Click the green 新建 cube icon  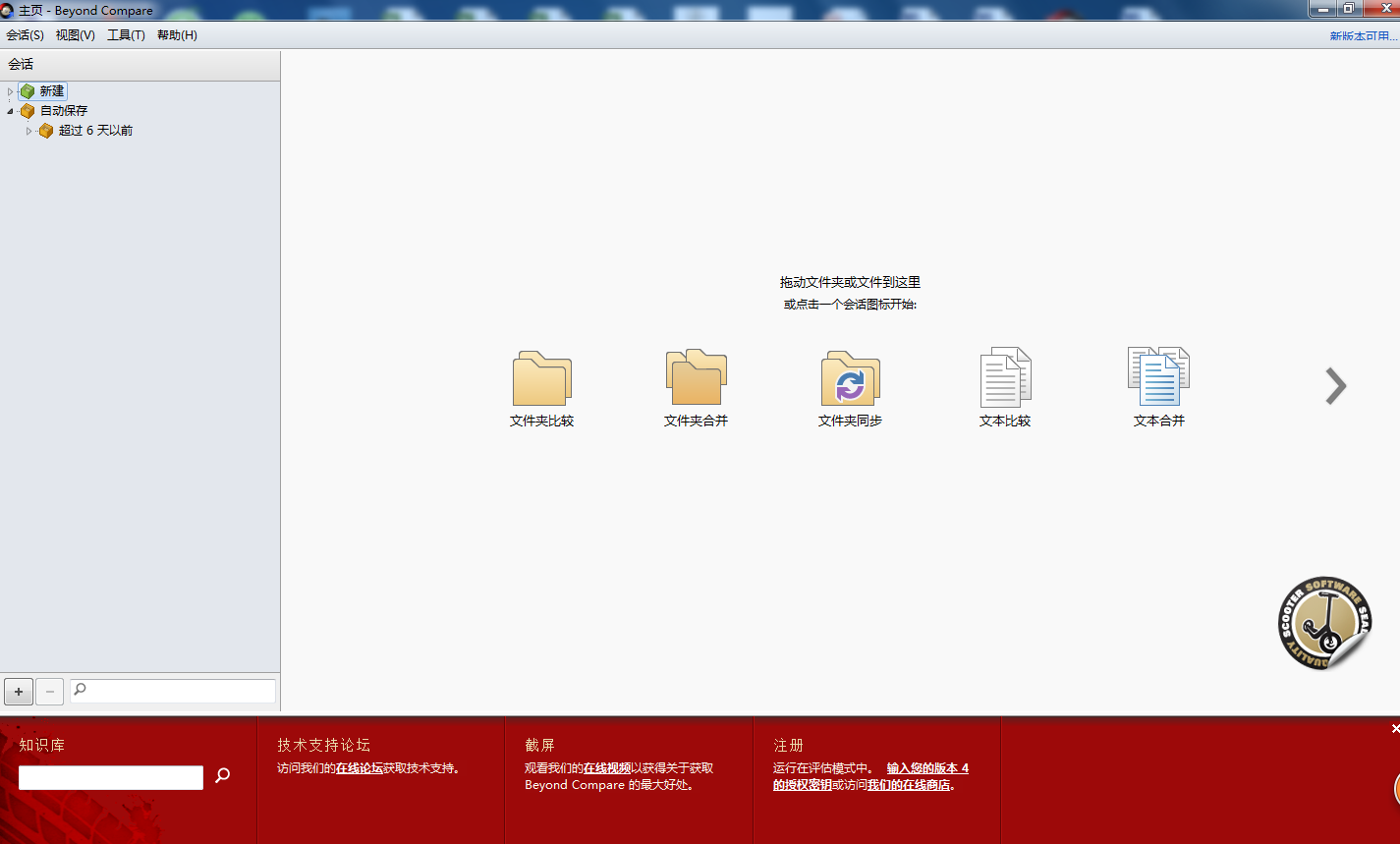coord(28,91)
